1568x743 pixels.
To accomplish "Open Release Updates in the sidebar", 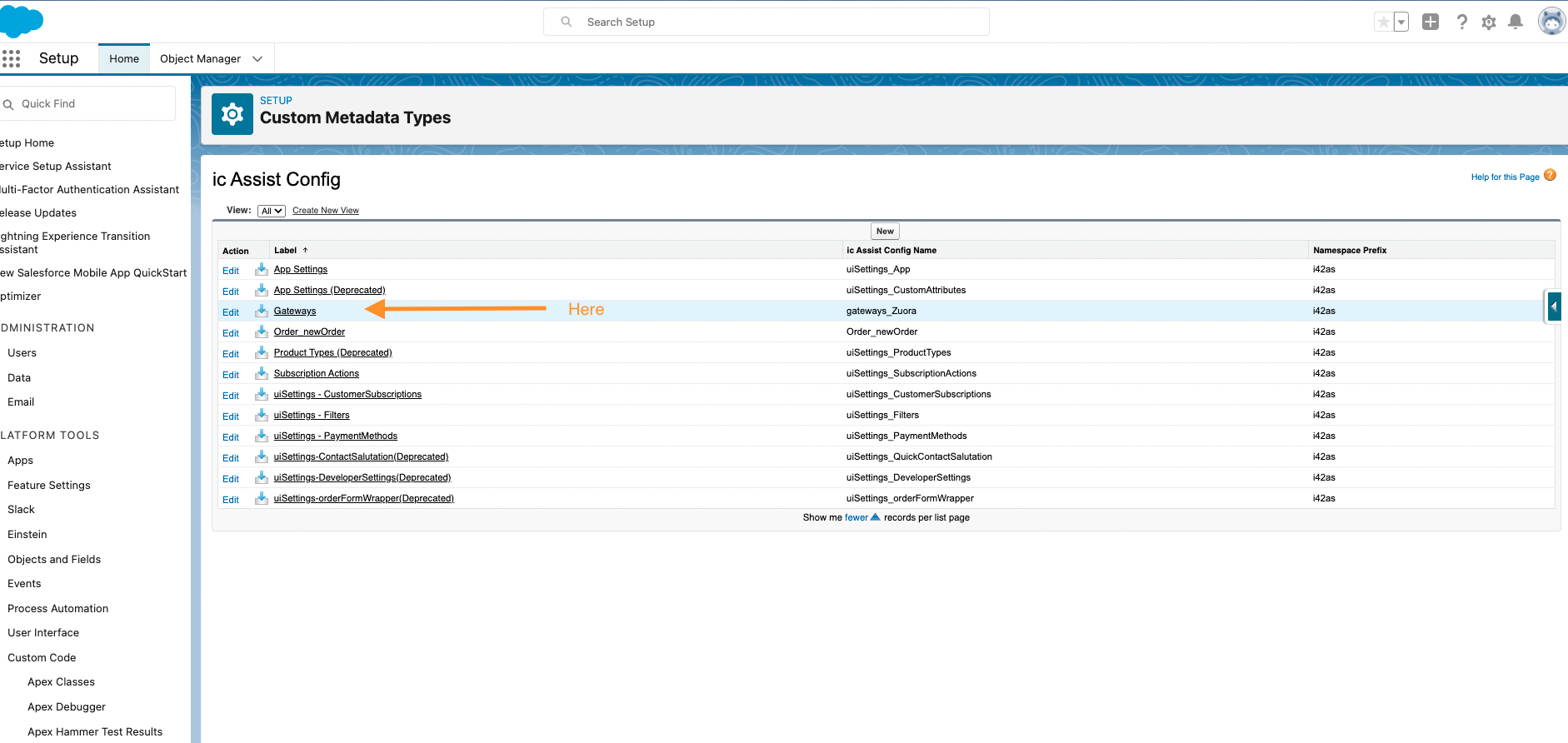I will (x=38, y=212).
